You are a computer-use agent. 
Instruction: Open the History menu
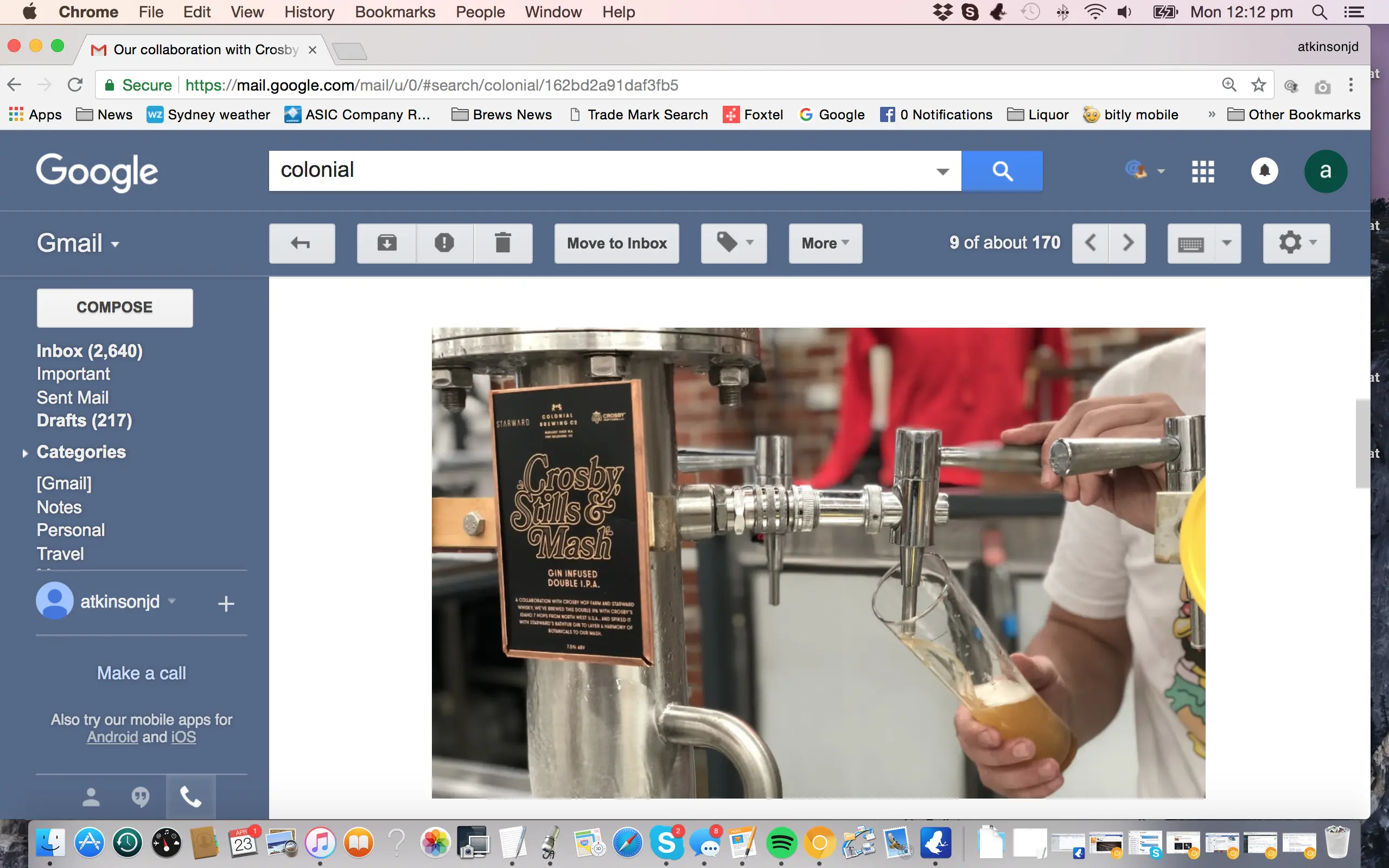tap(309, 12)
